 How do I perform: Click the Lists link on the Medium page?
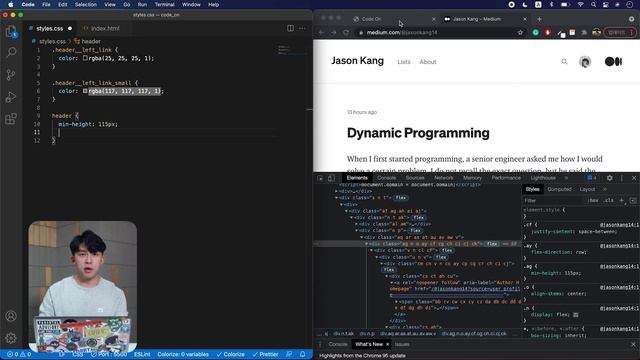point(404,62)
